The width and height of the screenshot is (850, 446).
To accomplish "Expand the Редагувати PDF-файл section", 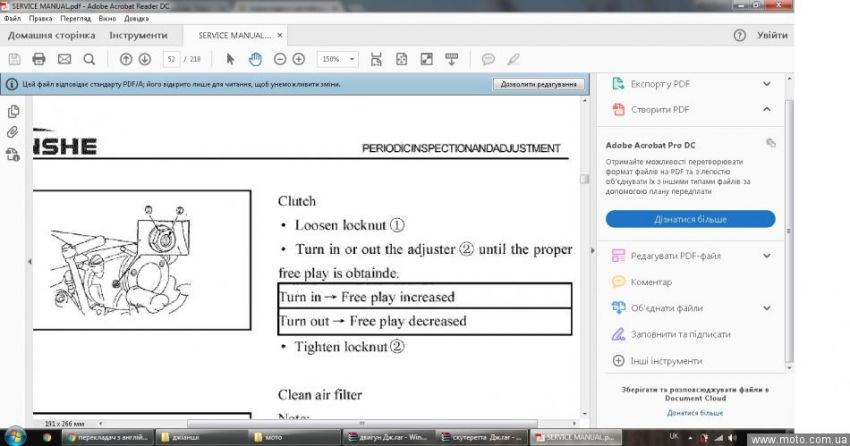I will pyautogui.click(x=767, y=256).
